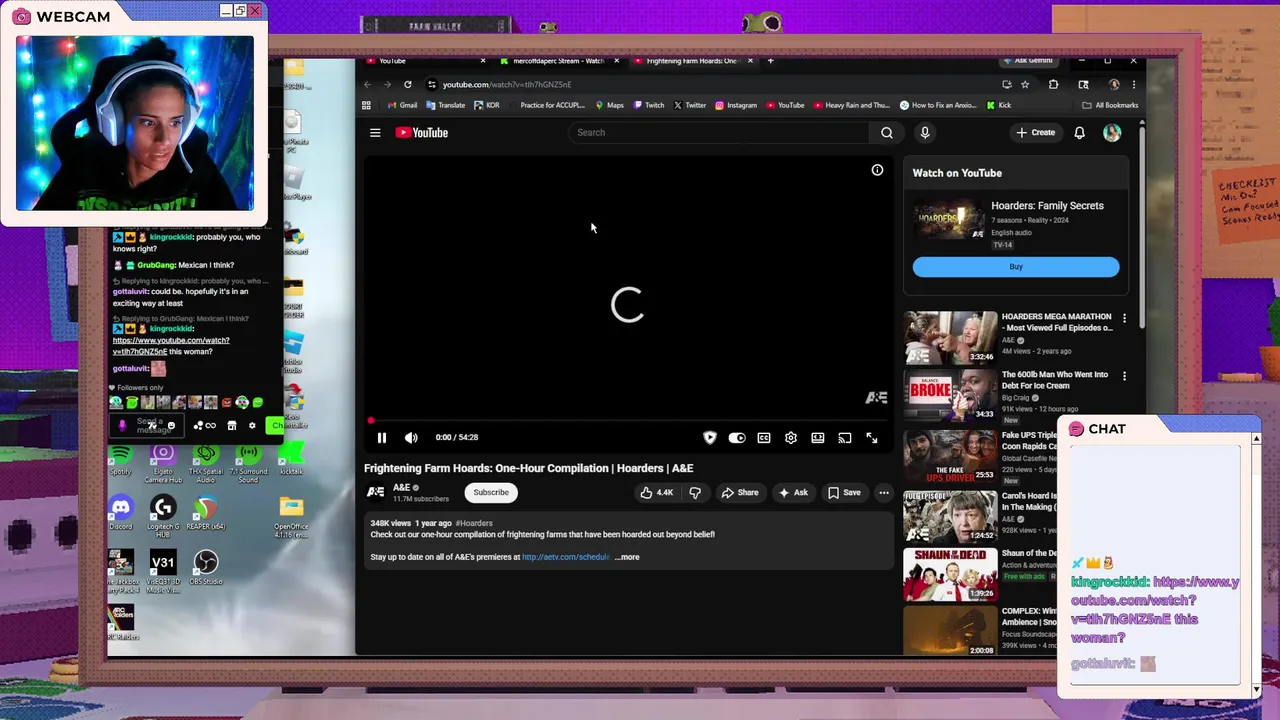Open the Twitch bookmark

tap(648, 105)
